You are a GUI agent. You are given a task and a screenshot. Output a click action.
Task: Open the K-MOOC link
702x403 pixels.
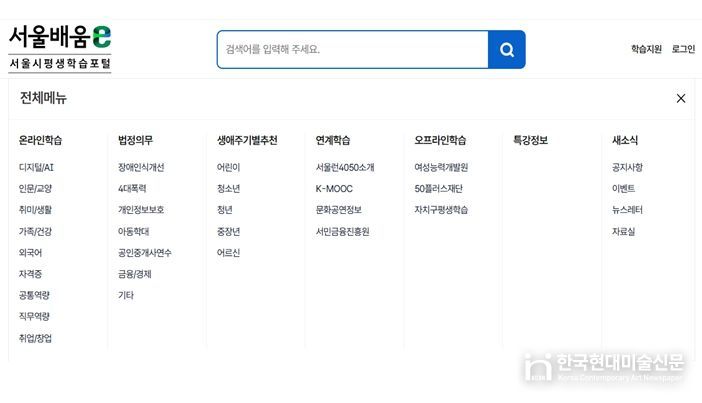pos(334,189)
